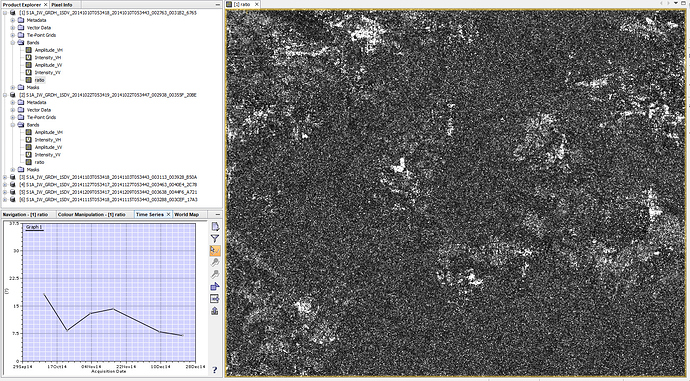Click the upload-arrow icon in Time Series toolbar
Screen dimensions: 690x381
pyautogui.click(x=215, y=311)
